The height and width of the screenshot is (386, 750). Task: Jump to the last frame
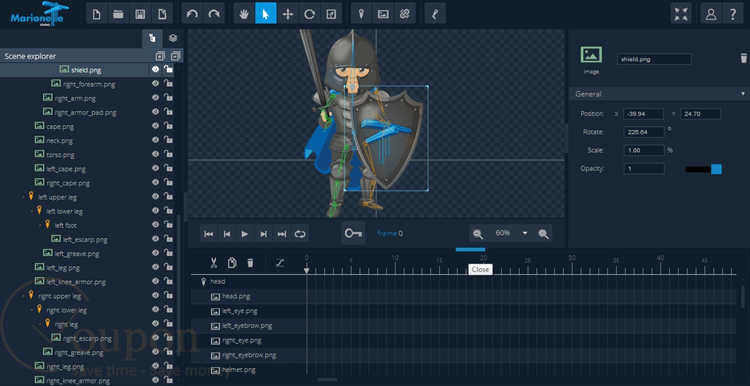(282, 234)
